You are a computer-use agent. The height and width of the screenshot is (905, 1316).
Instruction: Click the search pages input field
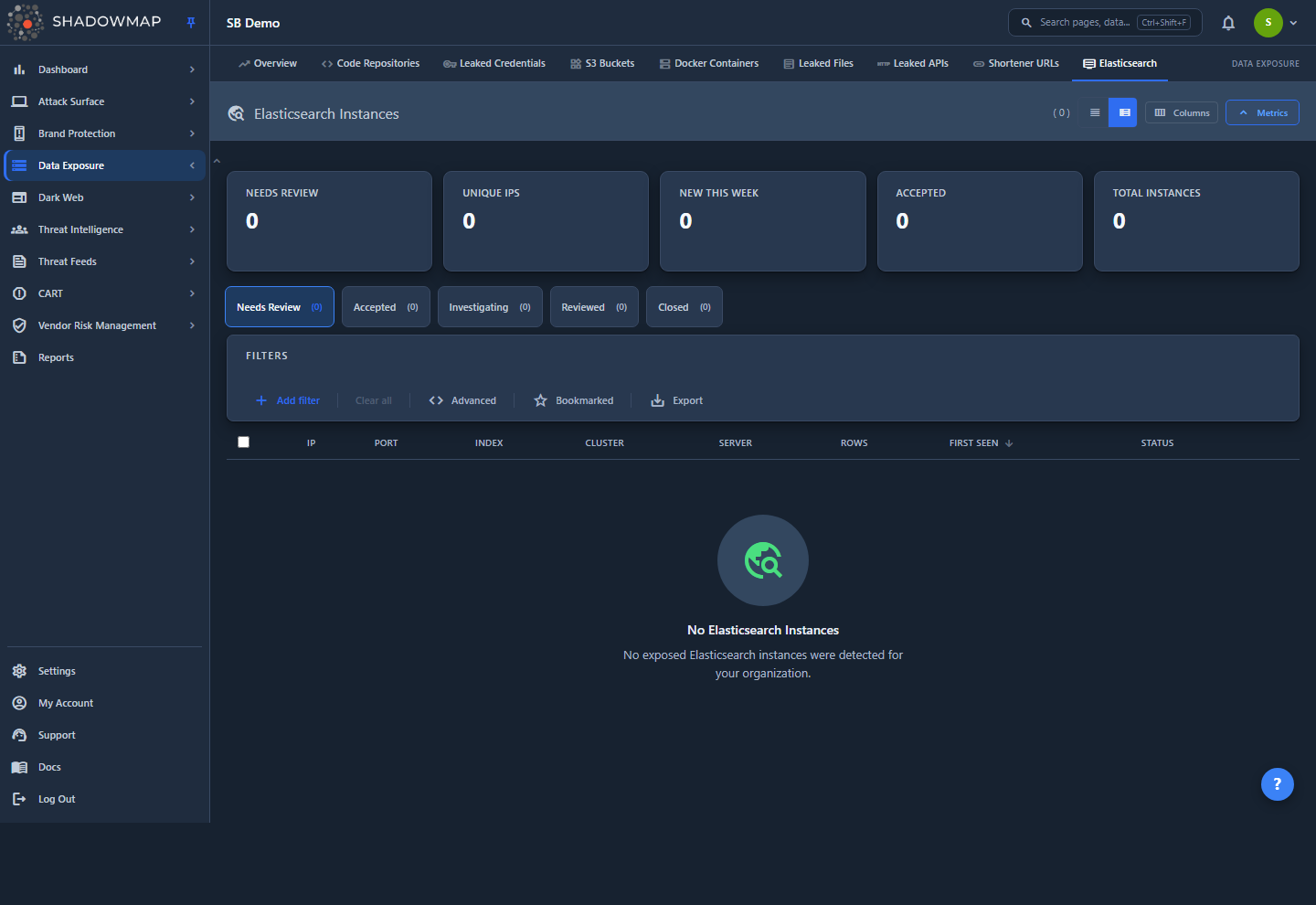click(1105, 23)
